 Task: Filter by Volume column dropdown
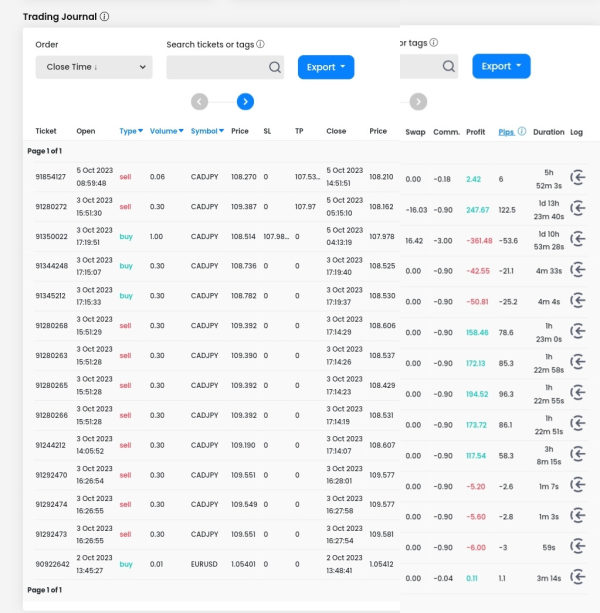pos(167,131)
